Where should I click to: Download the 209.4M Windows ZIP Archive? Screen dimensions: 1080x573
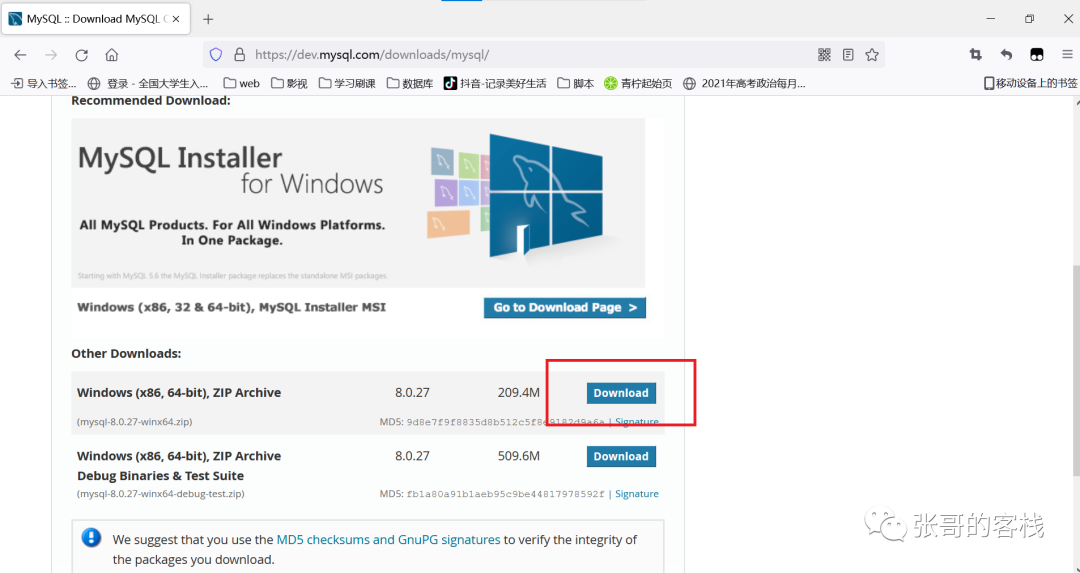[x=621, y=393]
